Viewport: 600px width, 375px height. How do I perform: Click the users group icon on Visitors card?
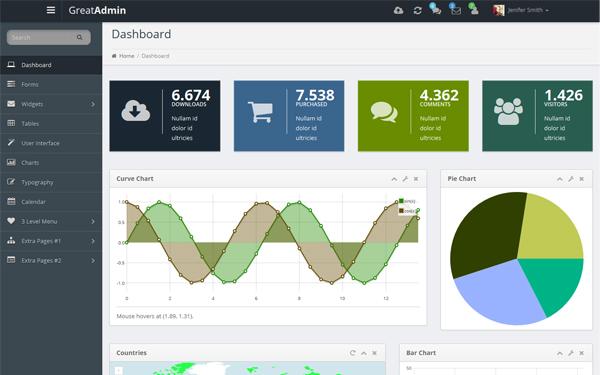point(508,111)
